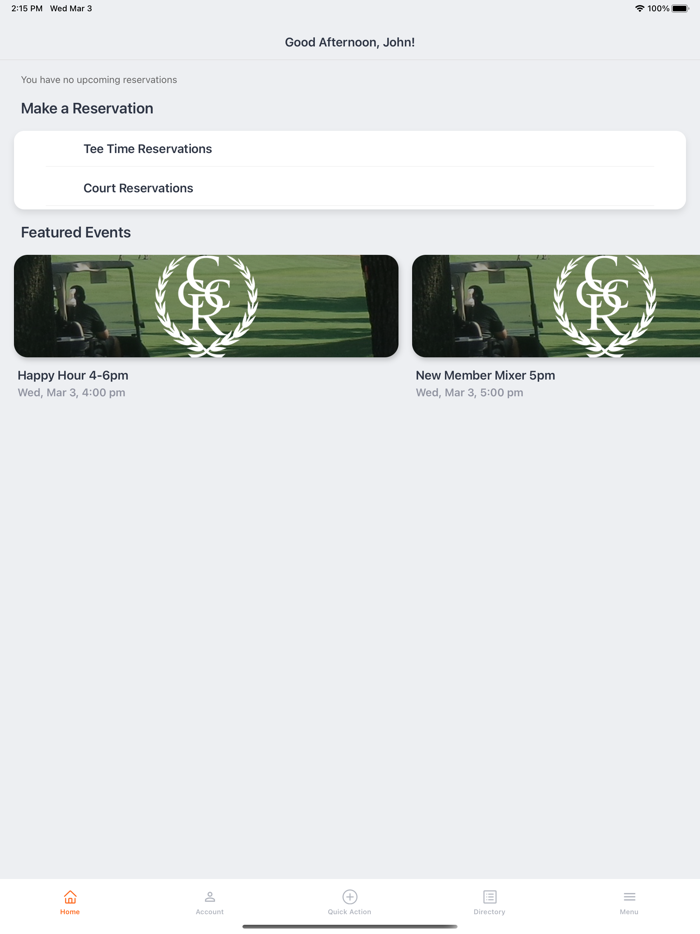Open Happy Hour 4-6pm event image

click(x=206, y=306)
